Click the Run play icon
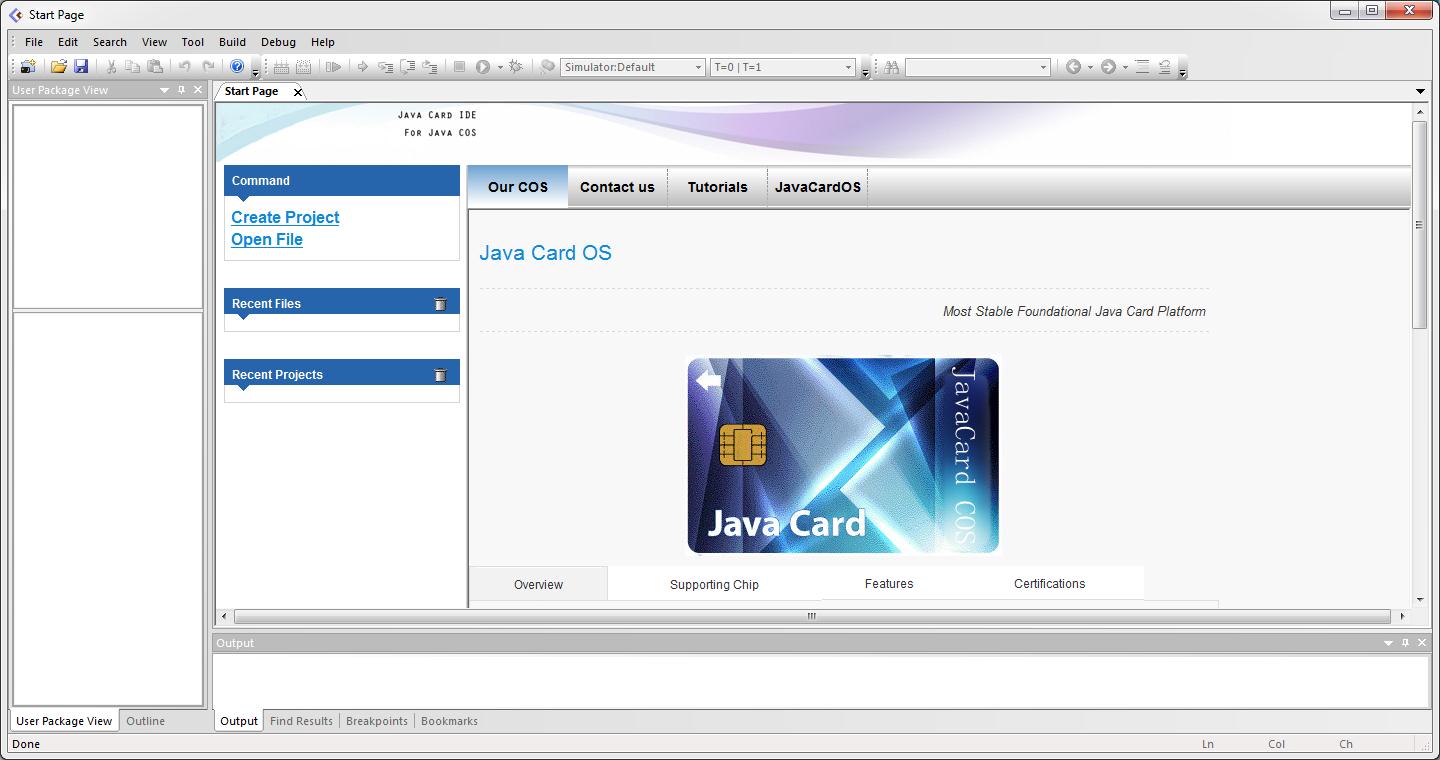Viewport: 1440px width, 760px height. click(483, 67)
